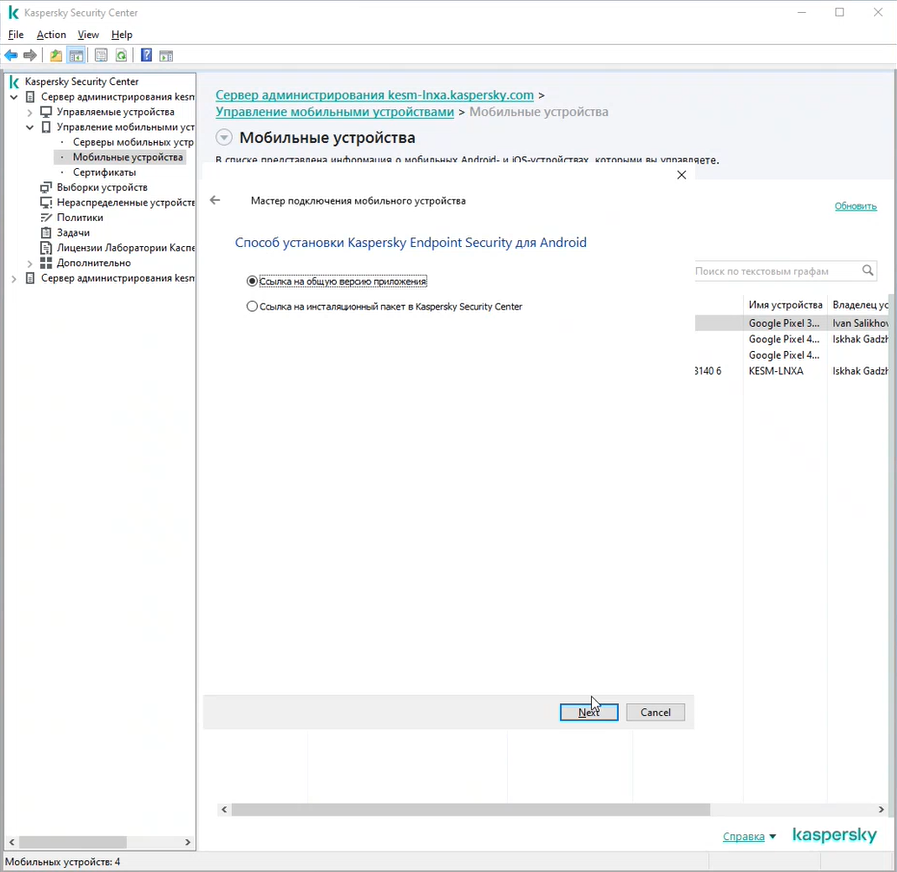Select Выборки устройств tree item
The image size is (897, 872).
pyautogui.click(x=102, y=188)
